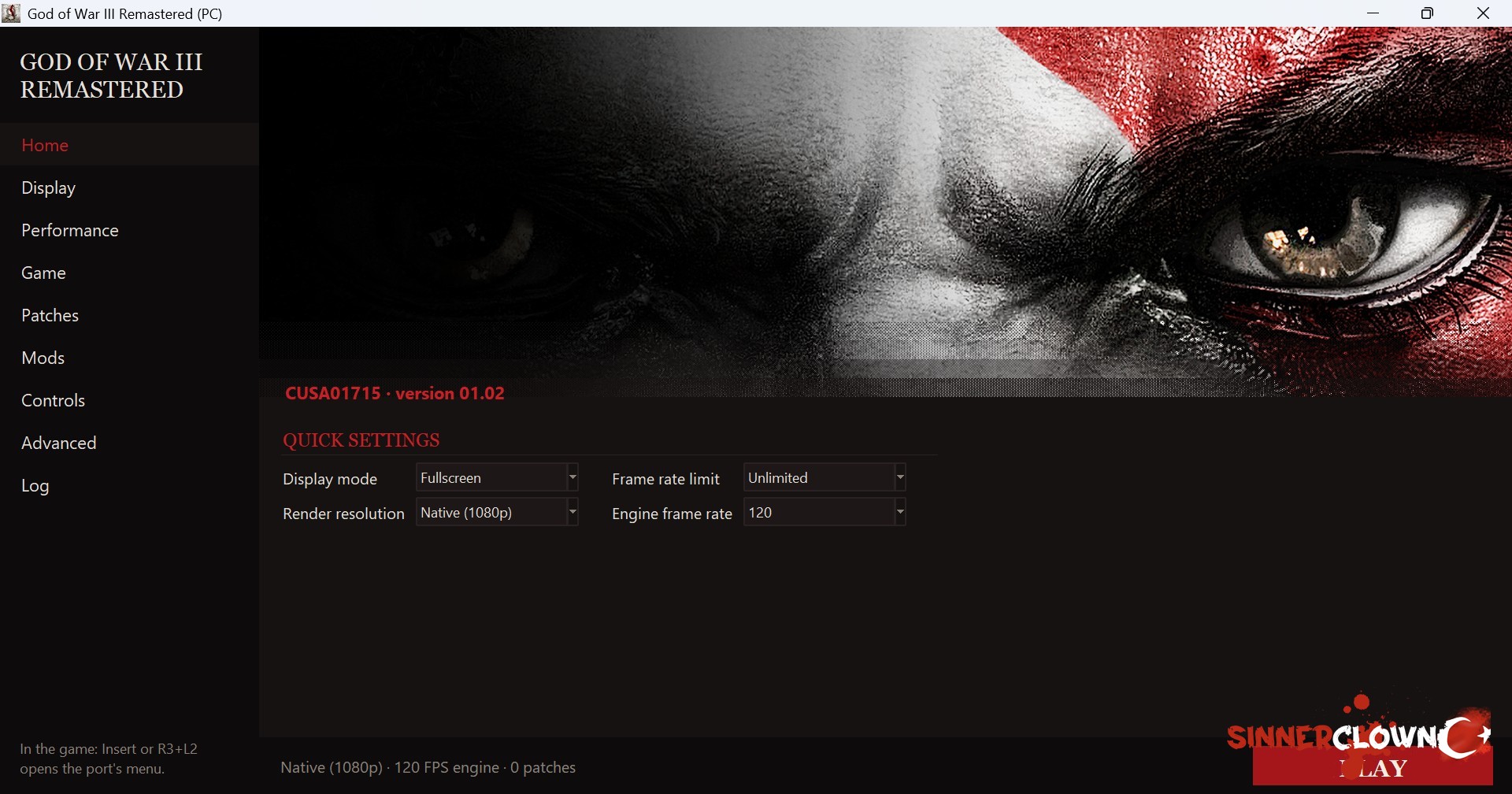This screenshot has width=1512, height=794.
Task: Expand the Display mode dropdown
Action: pyautogui.click(x=498, y=477)
